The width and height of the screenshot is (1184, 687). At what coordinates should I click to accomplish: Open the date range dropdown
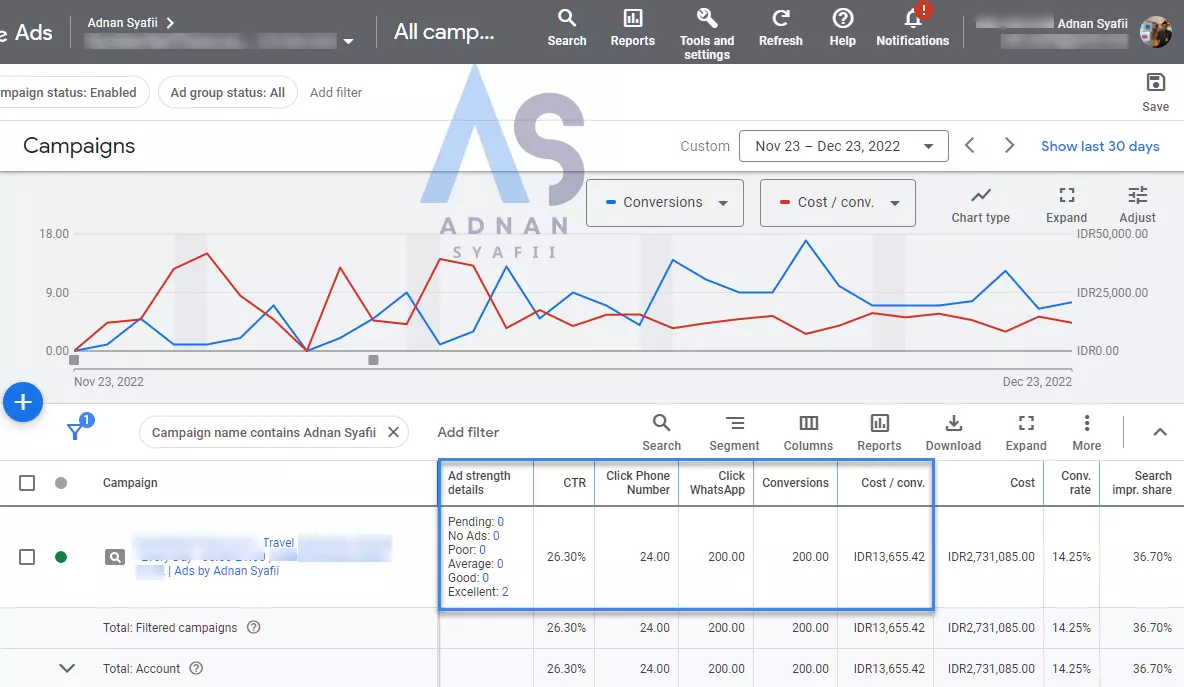(x=843, y=146)
